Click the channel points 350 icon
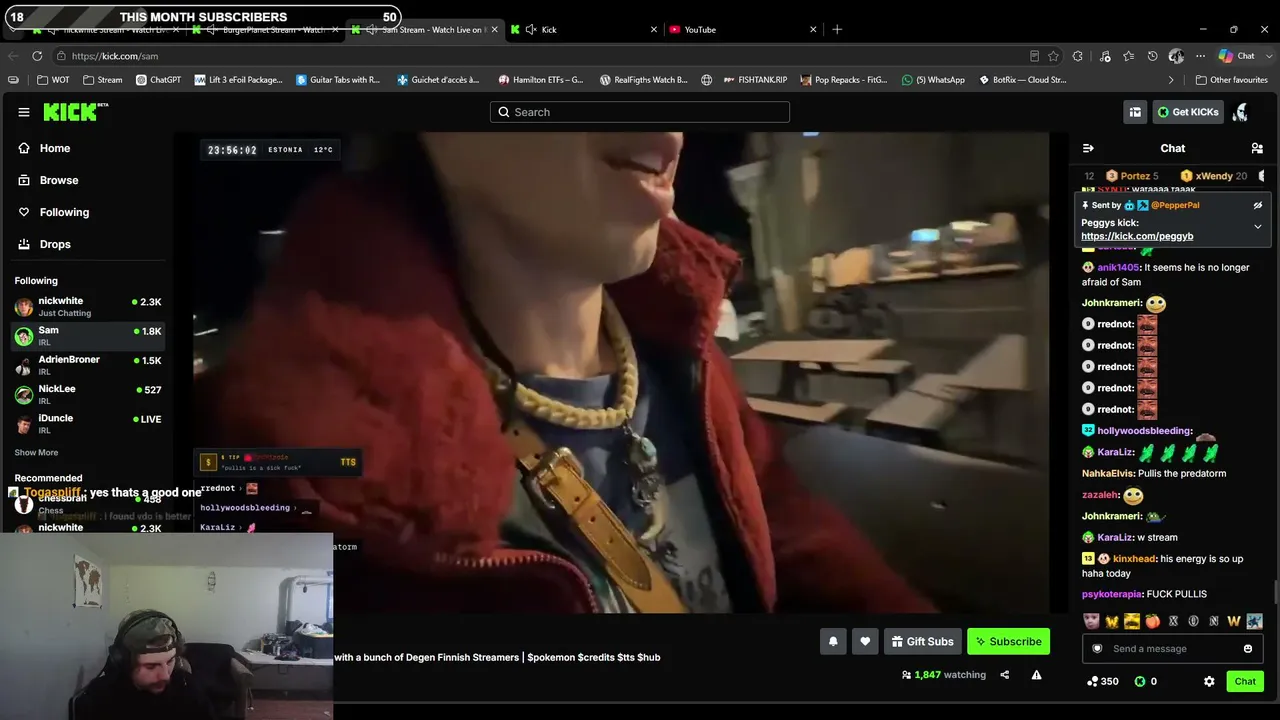The image size is (1280, 720). click(1093, 682)
